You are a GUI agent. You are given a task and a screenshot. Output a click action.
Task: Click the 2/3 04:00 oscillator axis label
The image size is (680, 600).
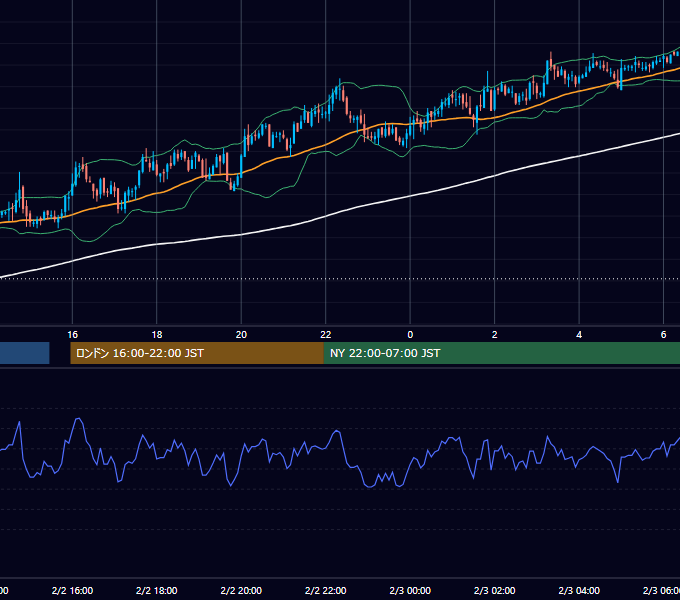[579, 590]
